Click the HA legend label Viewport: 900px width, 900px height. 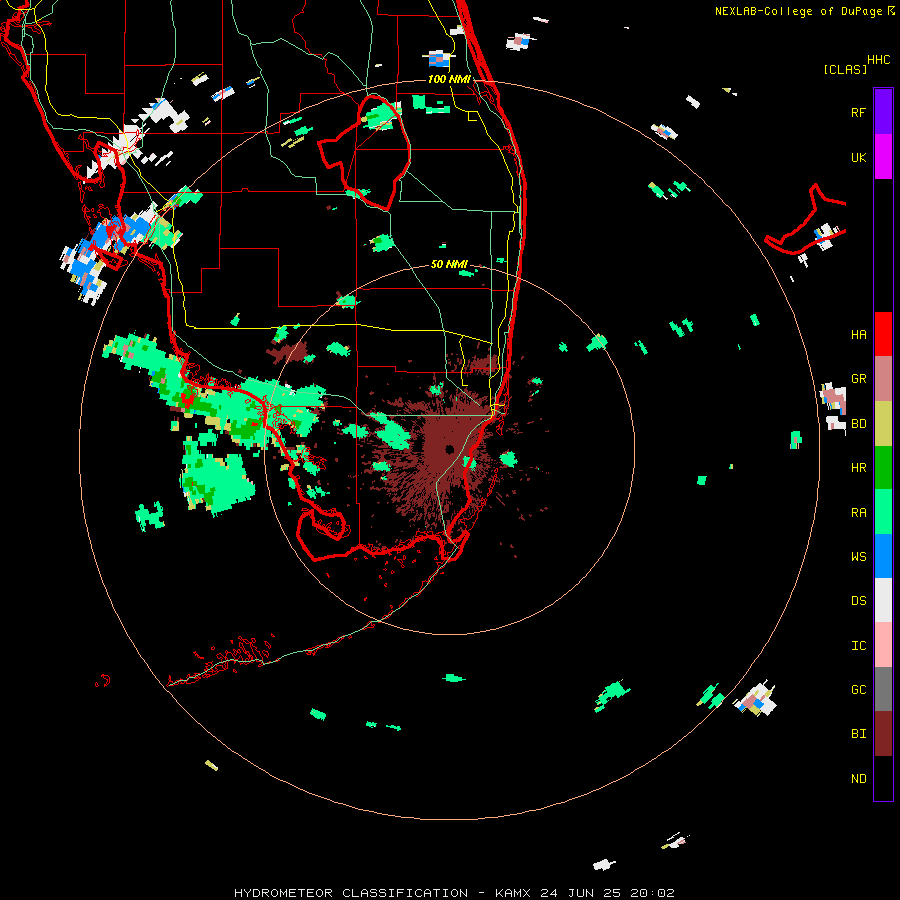[x=858, y=335]
